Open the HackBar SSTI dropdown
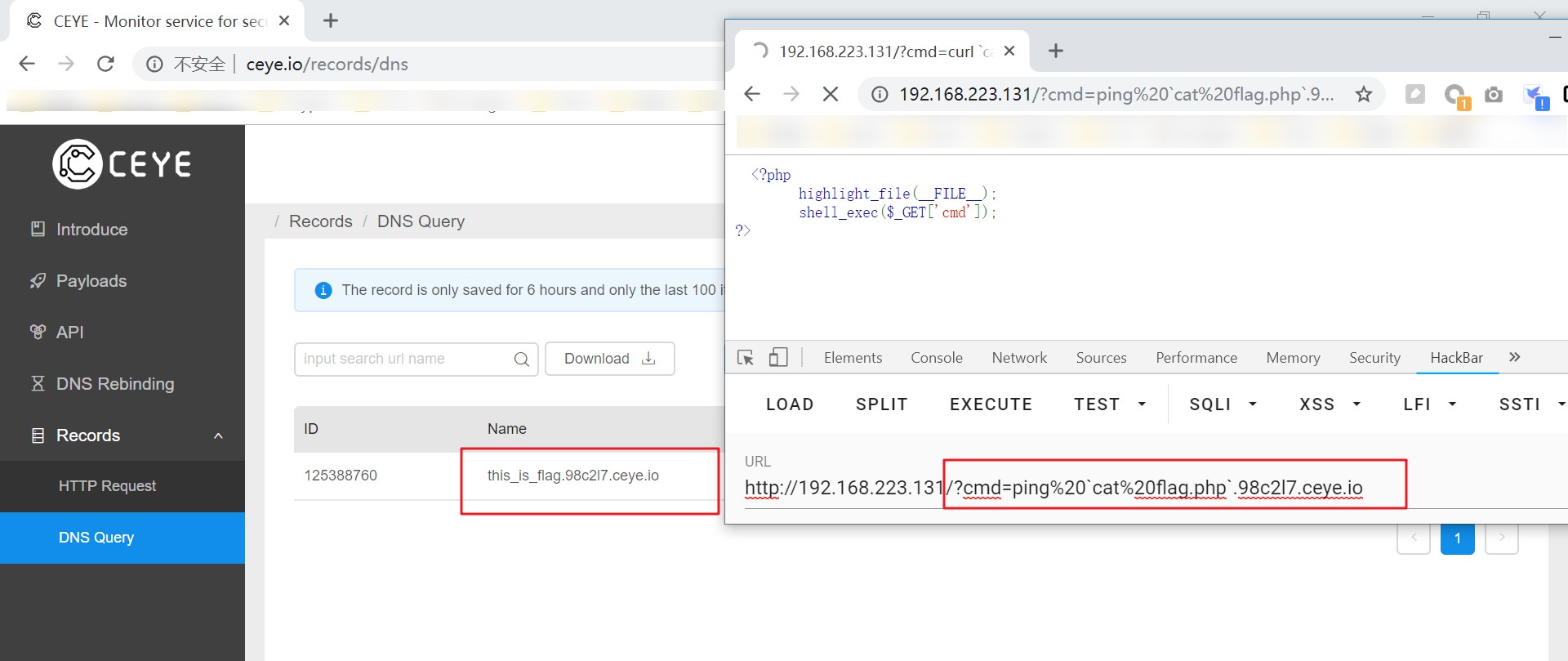This screenshot has height=661, width=1568. 1531,404
